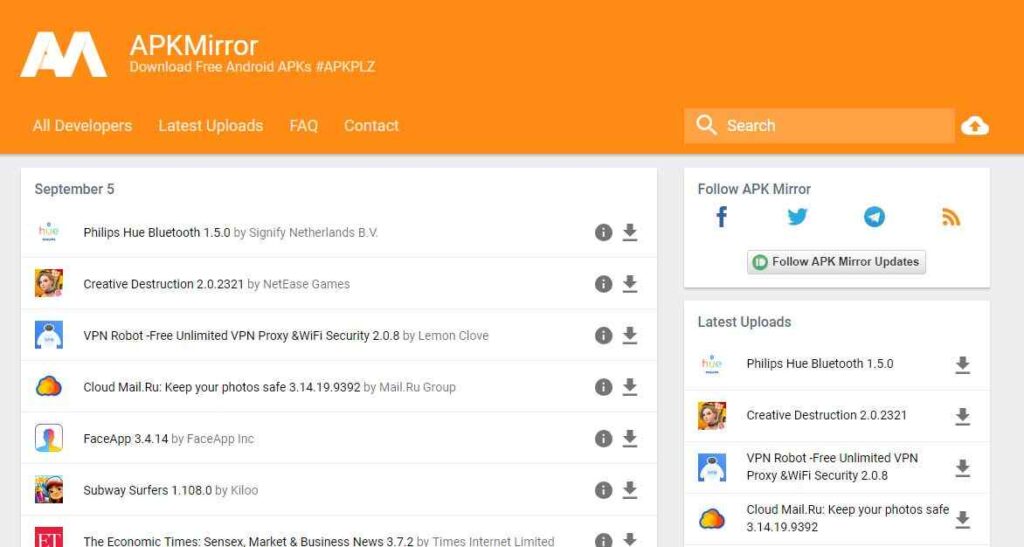1024x547 pixels.
Task: Open Lemon Clove developer link
Action: (x=453, y=336)
